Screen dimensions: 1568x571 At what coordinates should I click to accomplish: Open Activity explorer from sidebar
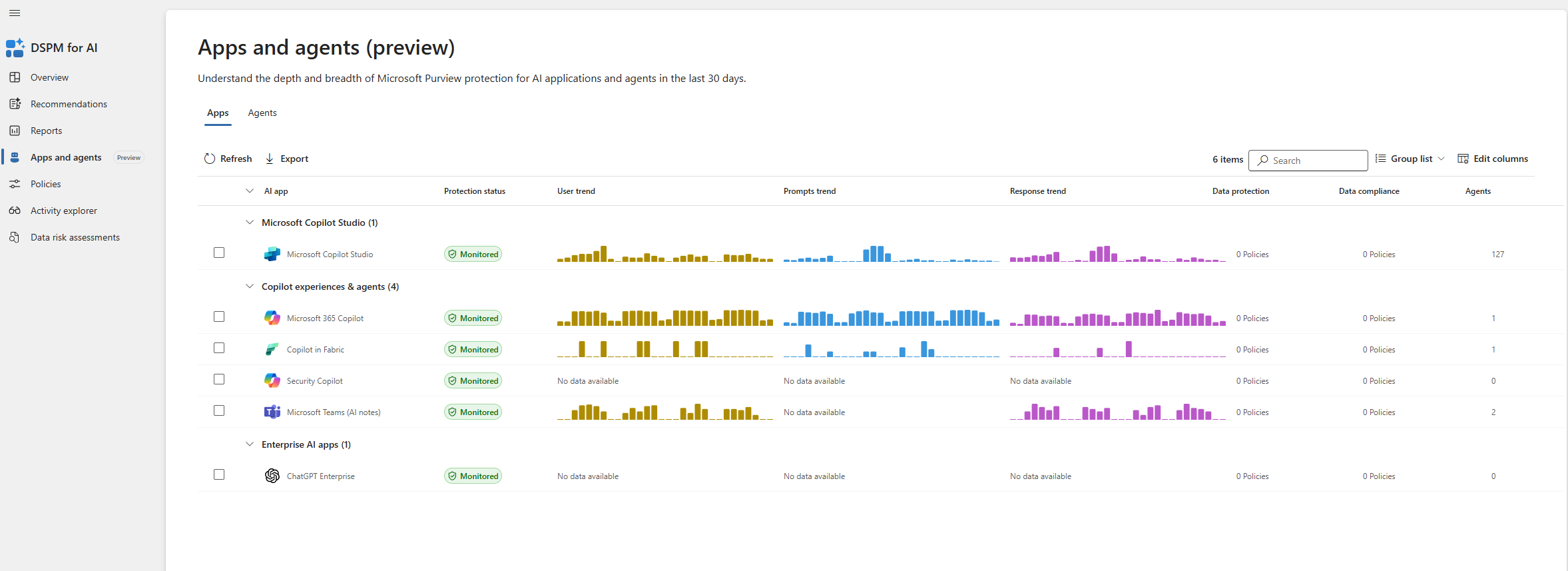point(64,211)
